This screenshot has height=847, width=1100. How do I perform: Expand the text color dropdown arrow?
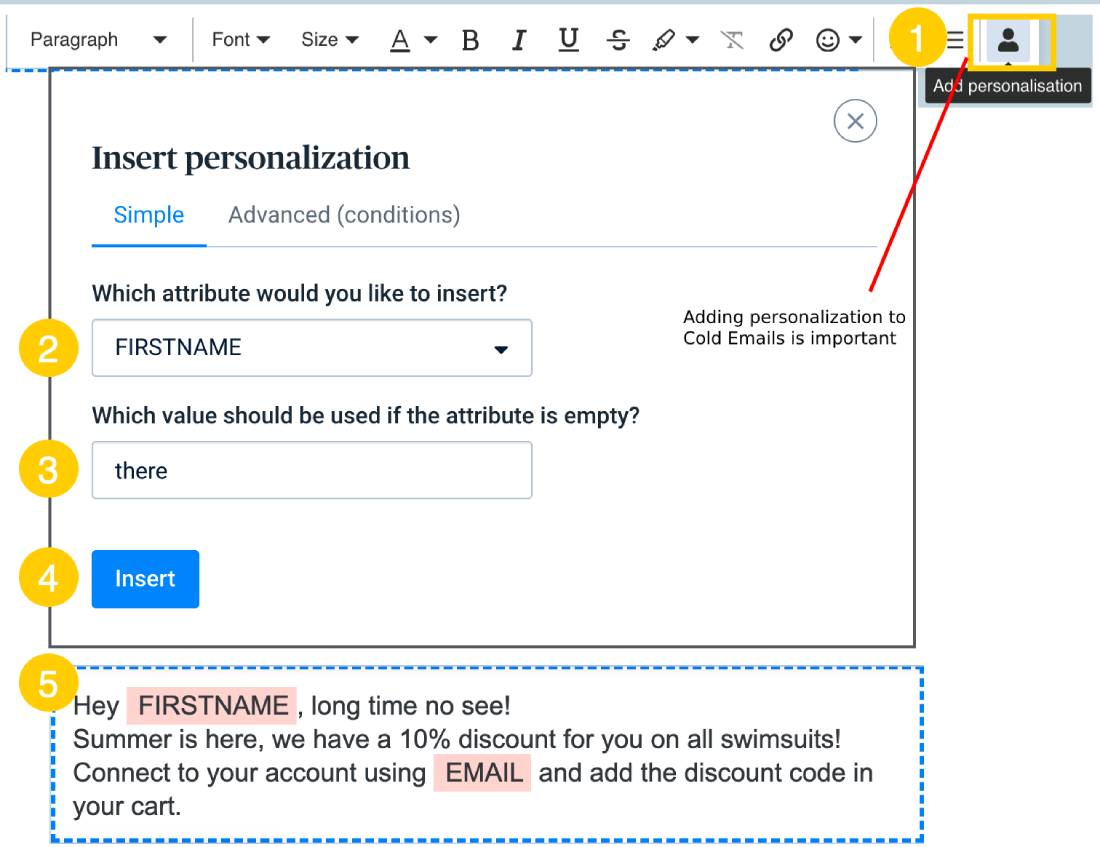pyautogui.click(x=431, y=40)
